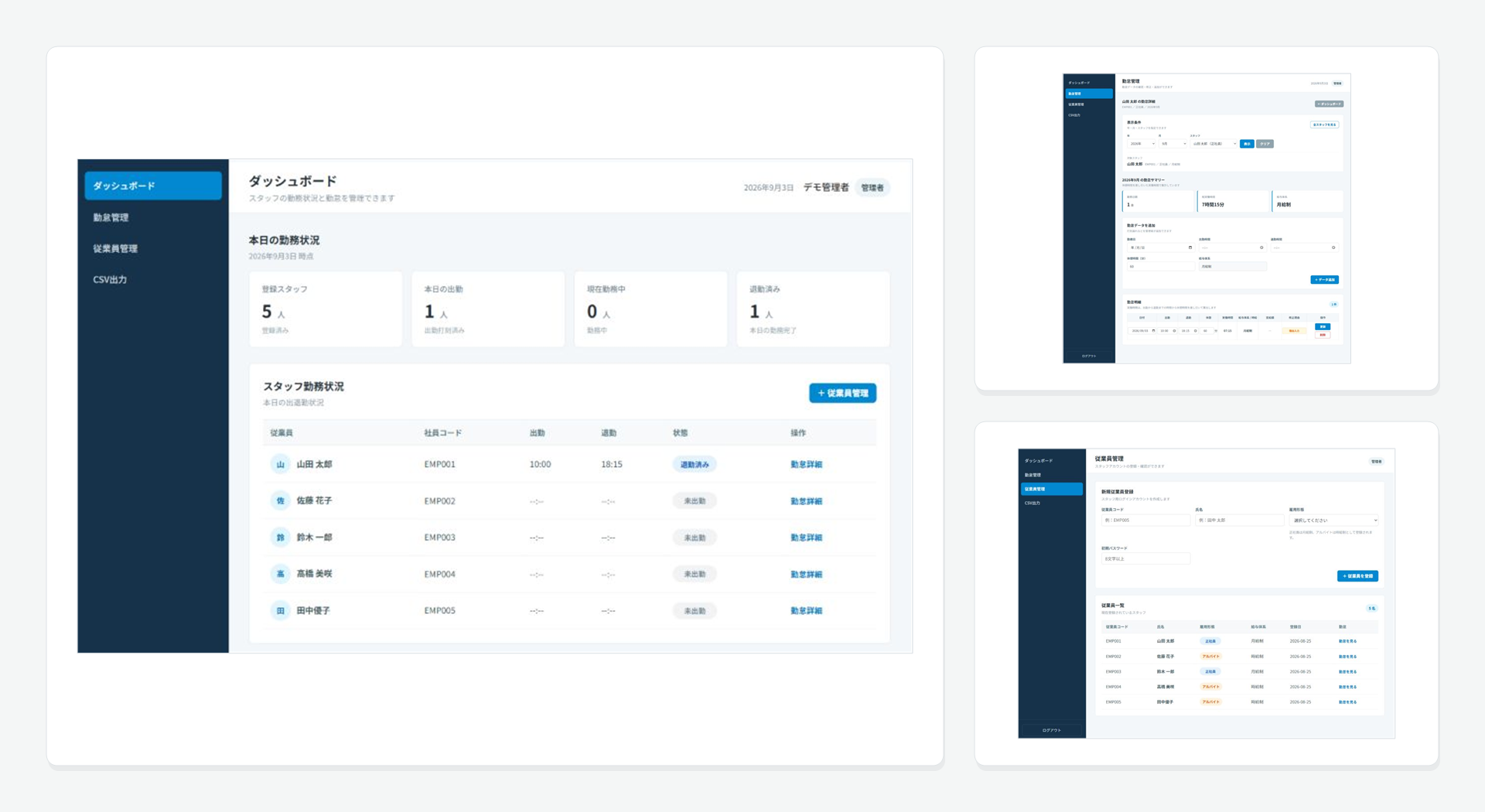Click the + データ追加 button in the attendance screen
Viewport: 1485px width, 812px height.
click(1324, 280)
